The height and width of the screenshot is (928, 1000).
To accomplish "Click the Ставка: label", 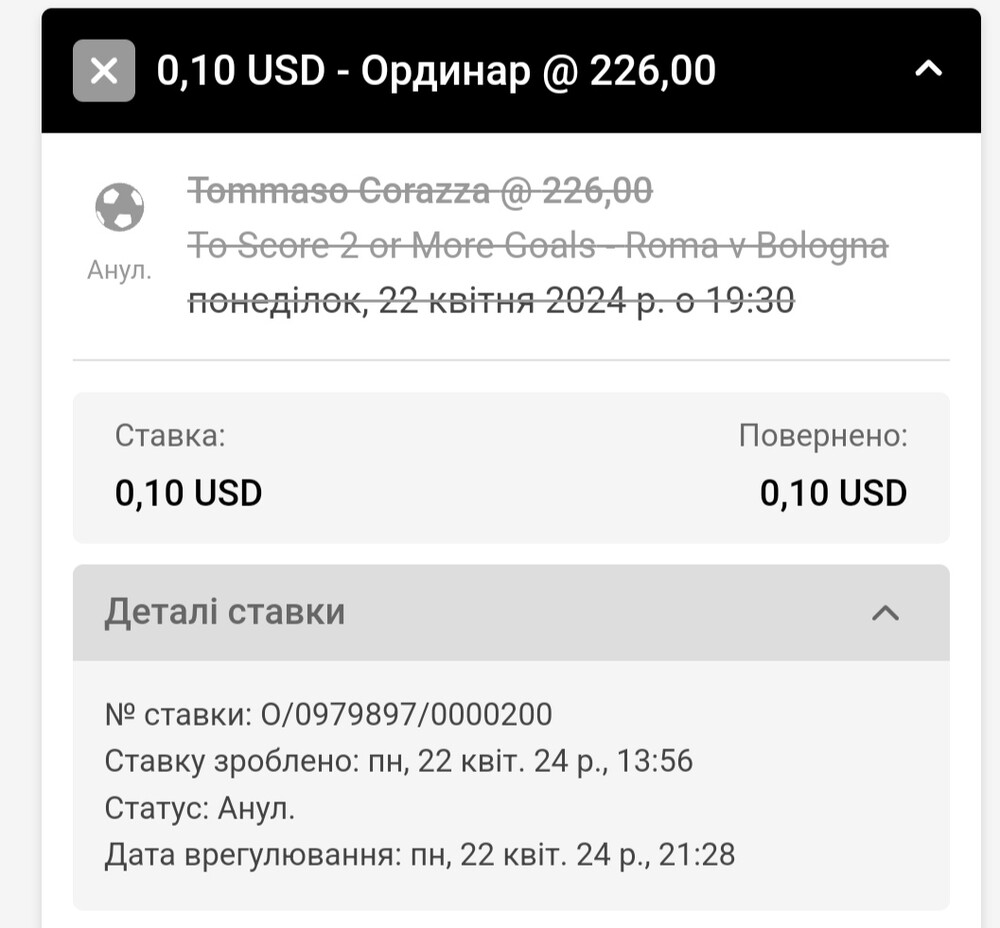I will tap(170, 436).
